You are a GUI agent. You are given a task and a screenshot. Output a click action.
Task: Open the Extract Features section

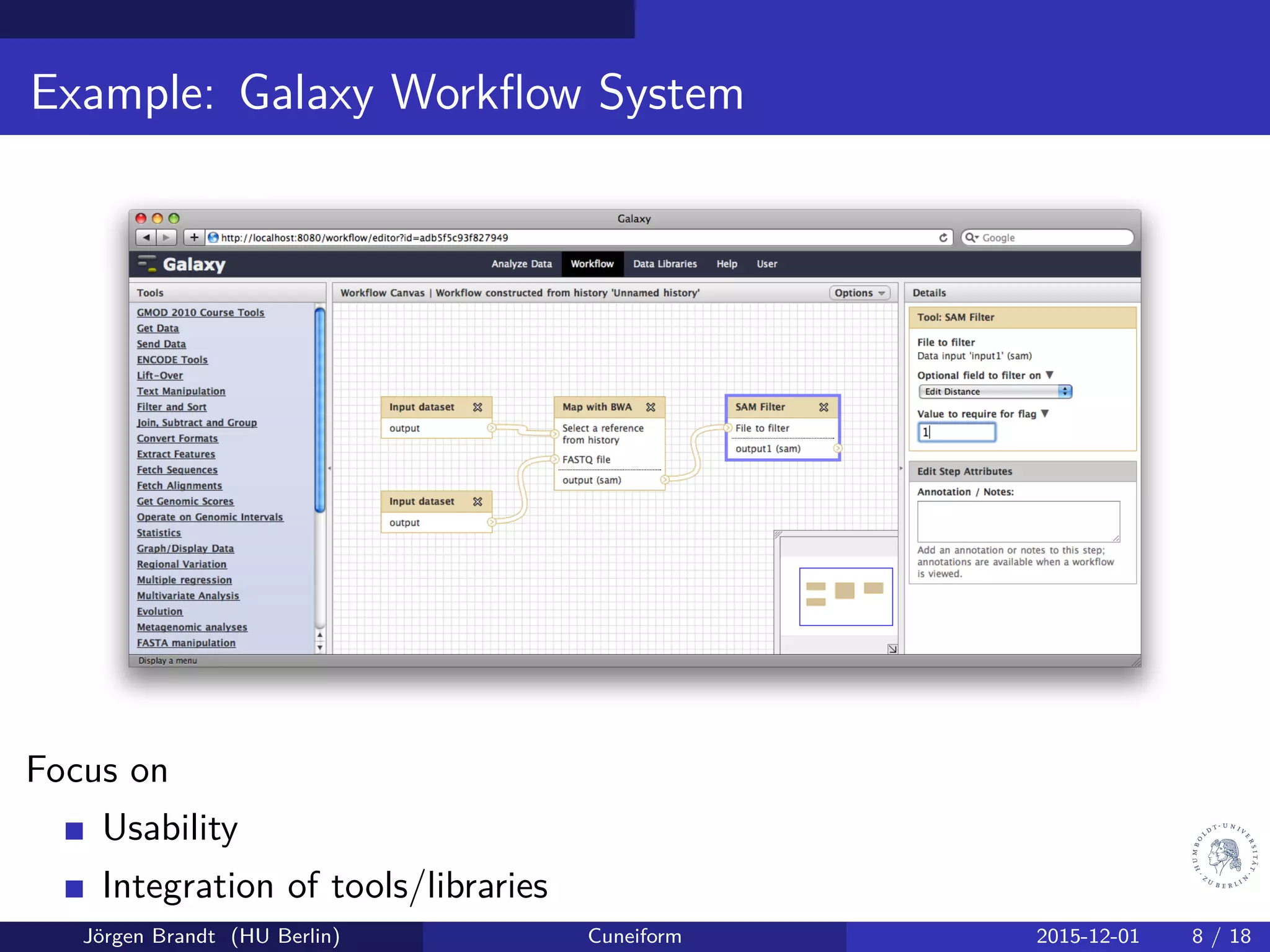(176, 454)
